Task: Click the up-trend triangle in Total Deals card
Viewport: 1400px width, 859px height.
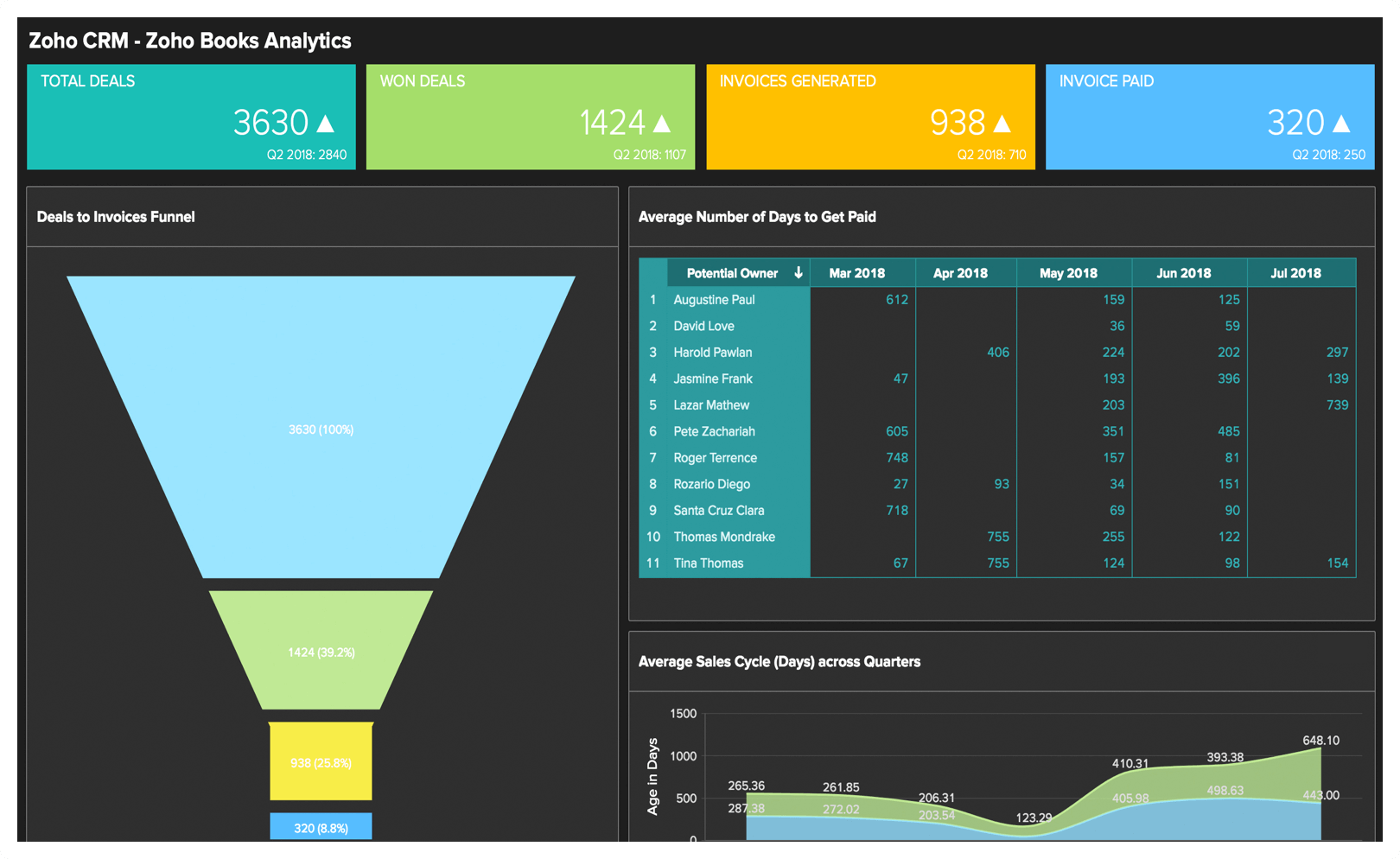Action: point(325,124)
